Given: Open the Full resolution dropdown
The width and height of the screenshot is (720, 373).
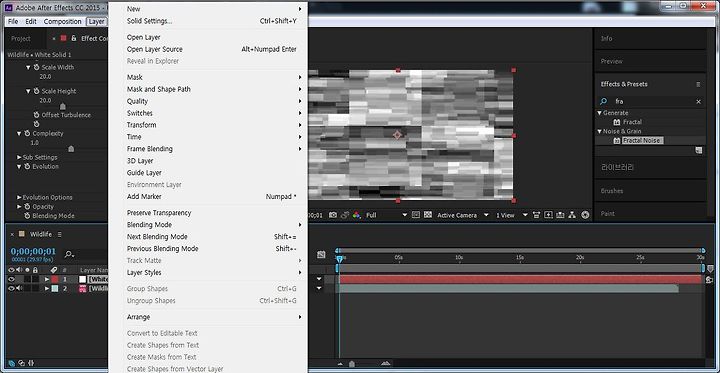Looking at the screenshot, I should [x=386, y=215].
